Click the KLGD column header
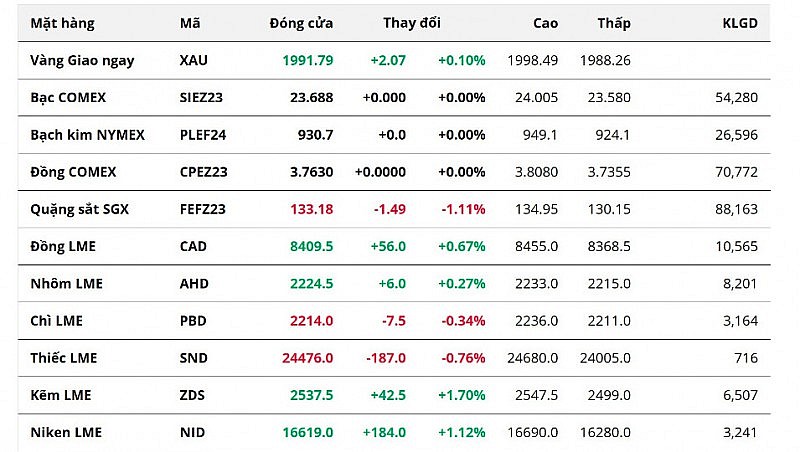This screenshot has width=800, height=452. [x=740, y=23]
